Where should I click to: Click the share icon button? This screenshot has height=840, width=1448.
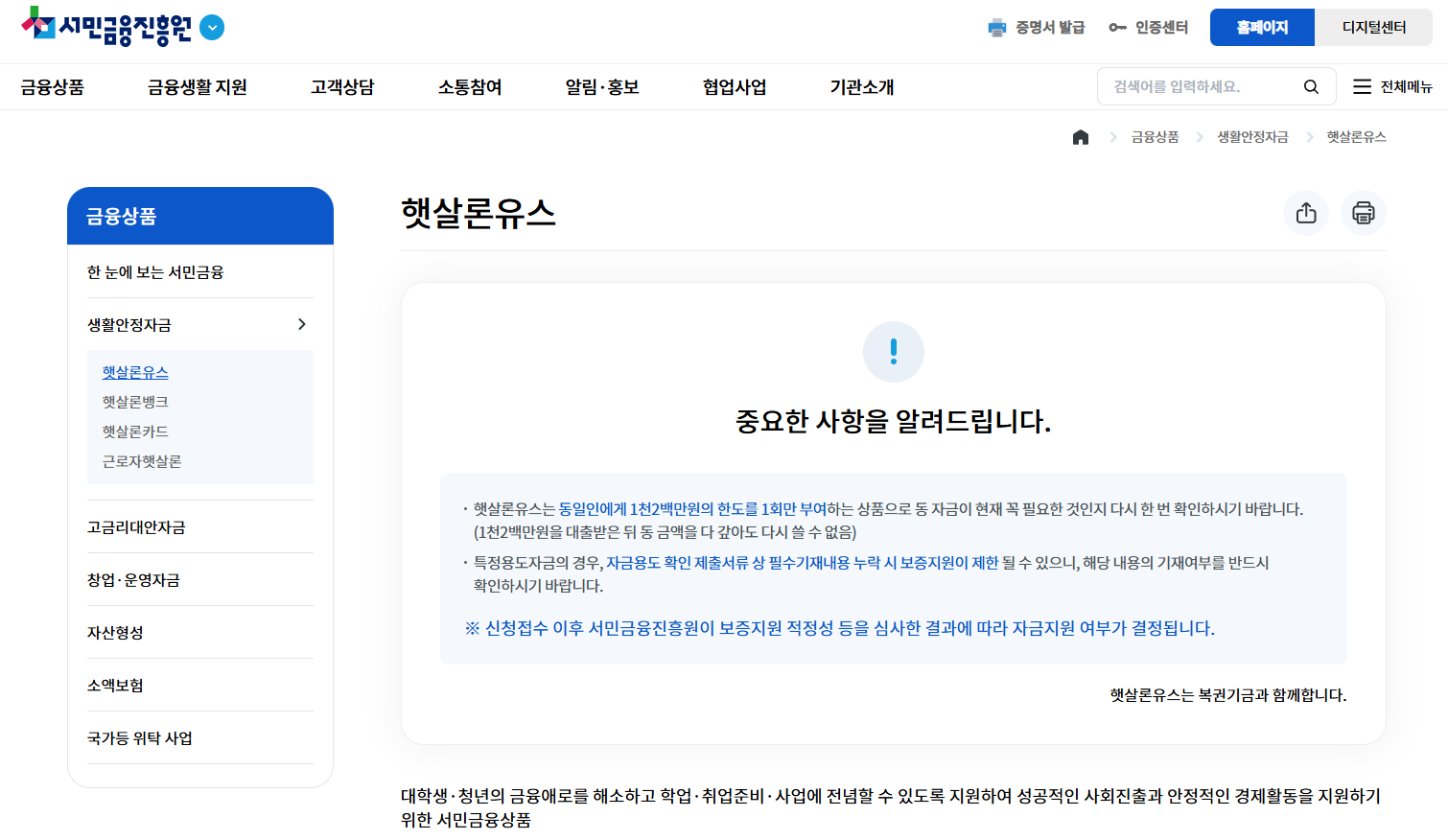(1306, 213)
